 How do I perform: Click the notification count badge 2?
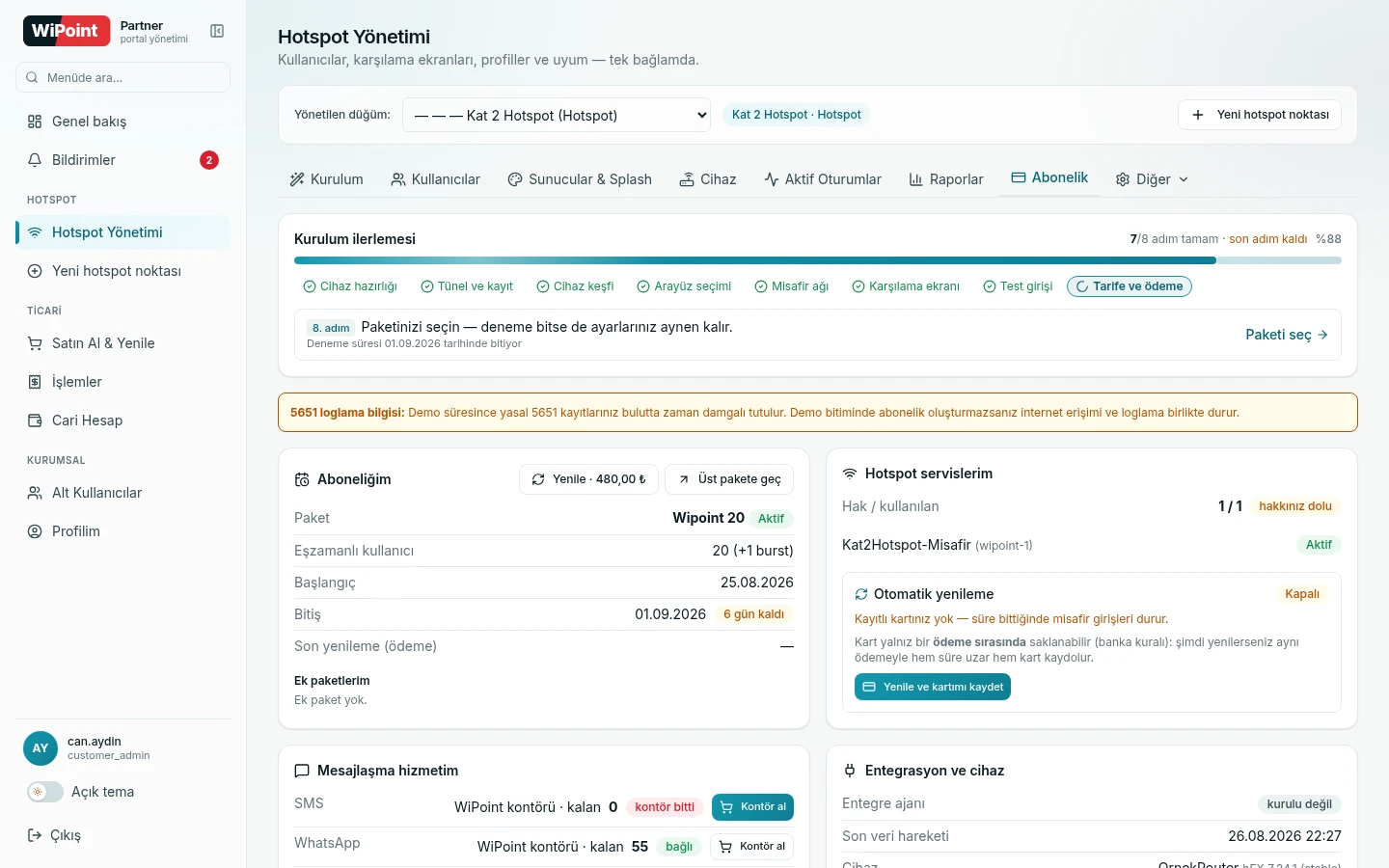coord(209,160)
